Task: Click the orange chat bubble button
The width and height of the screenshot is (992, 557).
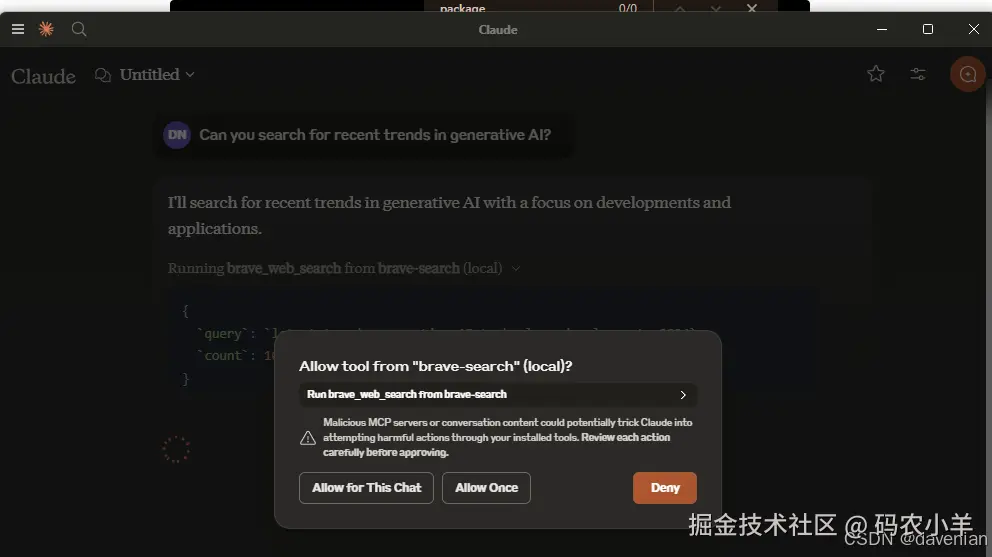Action: [x=967, y=74]
